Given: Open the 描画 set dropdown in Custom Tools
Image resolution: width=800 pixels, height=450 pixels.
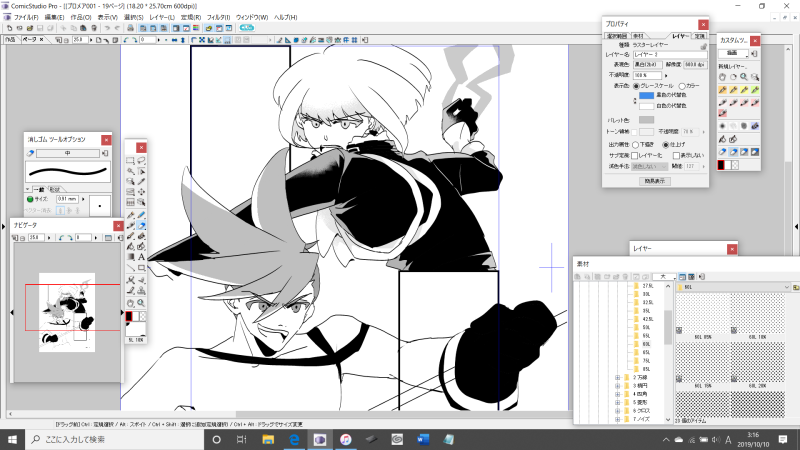Looking at the screenshot, I should 734,54.
